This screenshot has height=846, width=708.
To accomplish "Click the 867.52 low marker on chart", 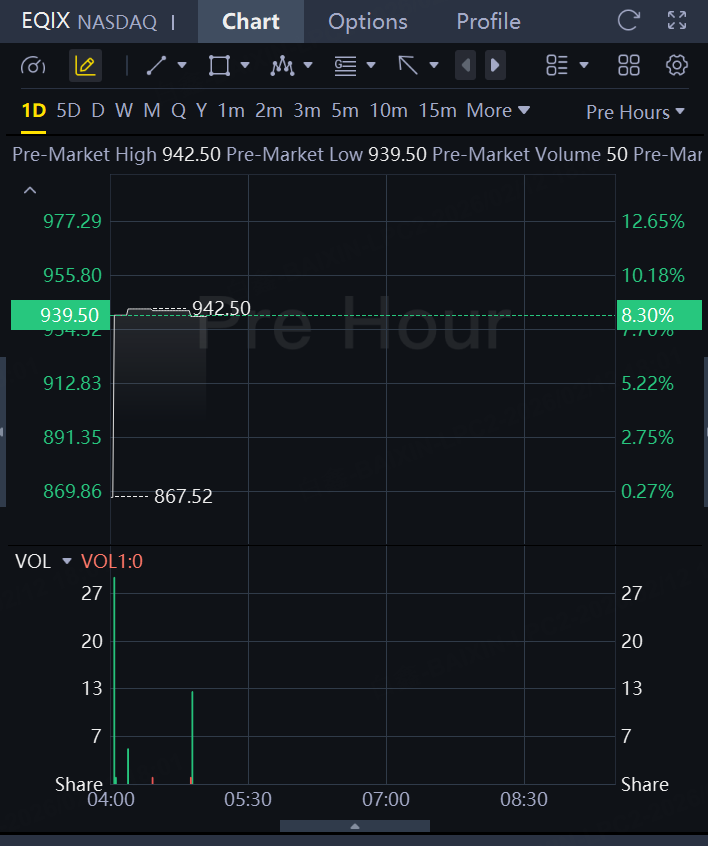I will tap(183, 496).
